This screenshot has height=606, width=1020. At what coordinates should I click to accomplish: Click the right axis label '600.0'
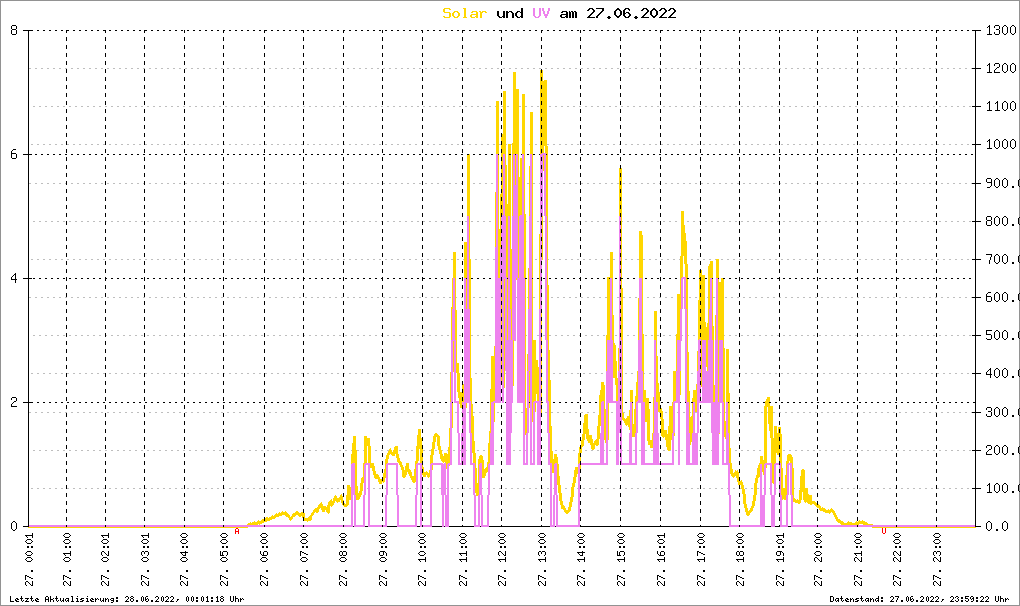click(x=1002, y=297)
